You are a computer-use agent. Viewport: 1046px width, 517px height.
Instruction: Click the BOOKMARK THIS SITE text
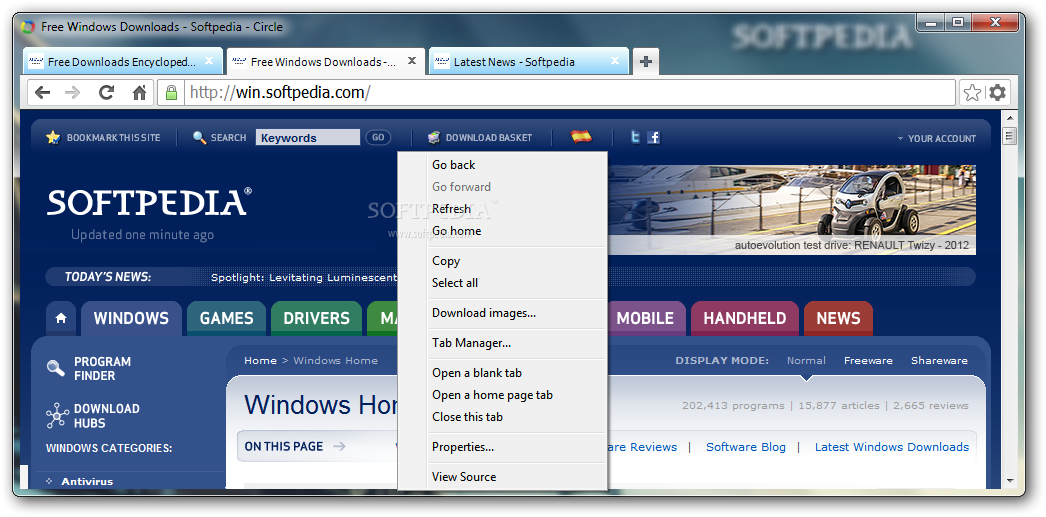[x=113, y=138]
